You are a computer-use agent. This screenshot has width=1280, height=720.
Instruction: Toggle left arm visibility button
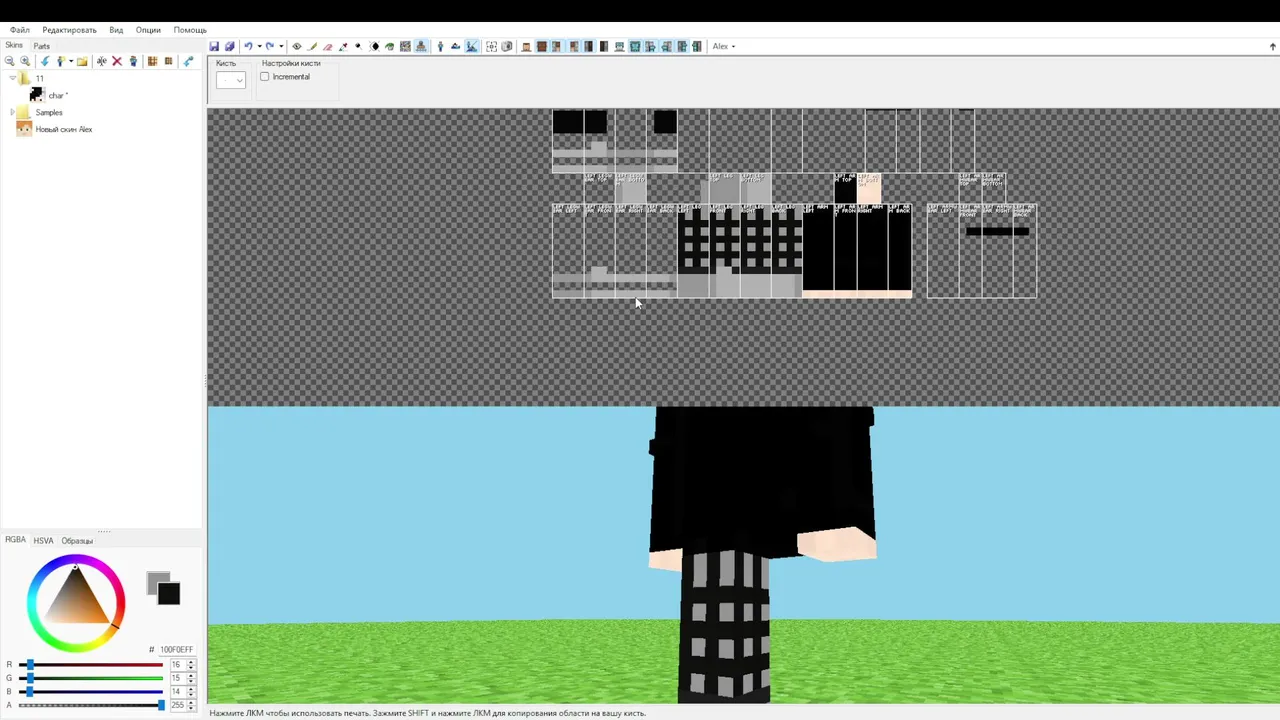[556, 46]
